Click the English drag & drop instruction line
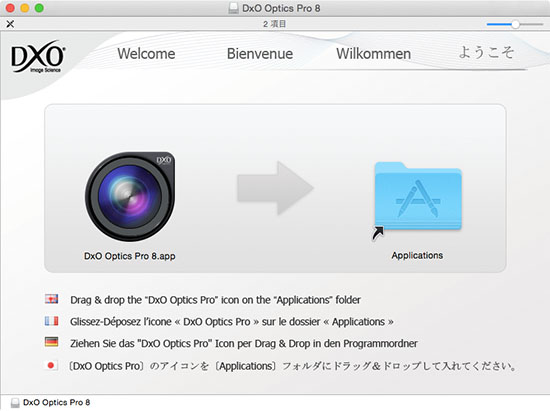550x411 pixels. click(215, 300)
